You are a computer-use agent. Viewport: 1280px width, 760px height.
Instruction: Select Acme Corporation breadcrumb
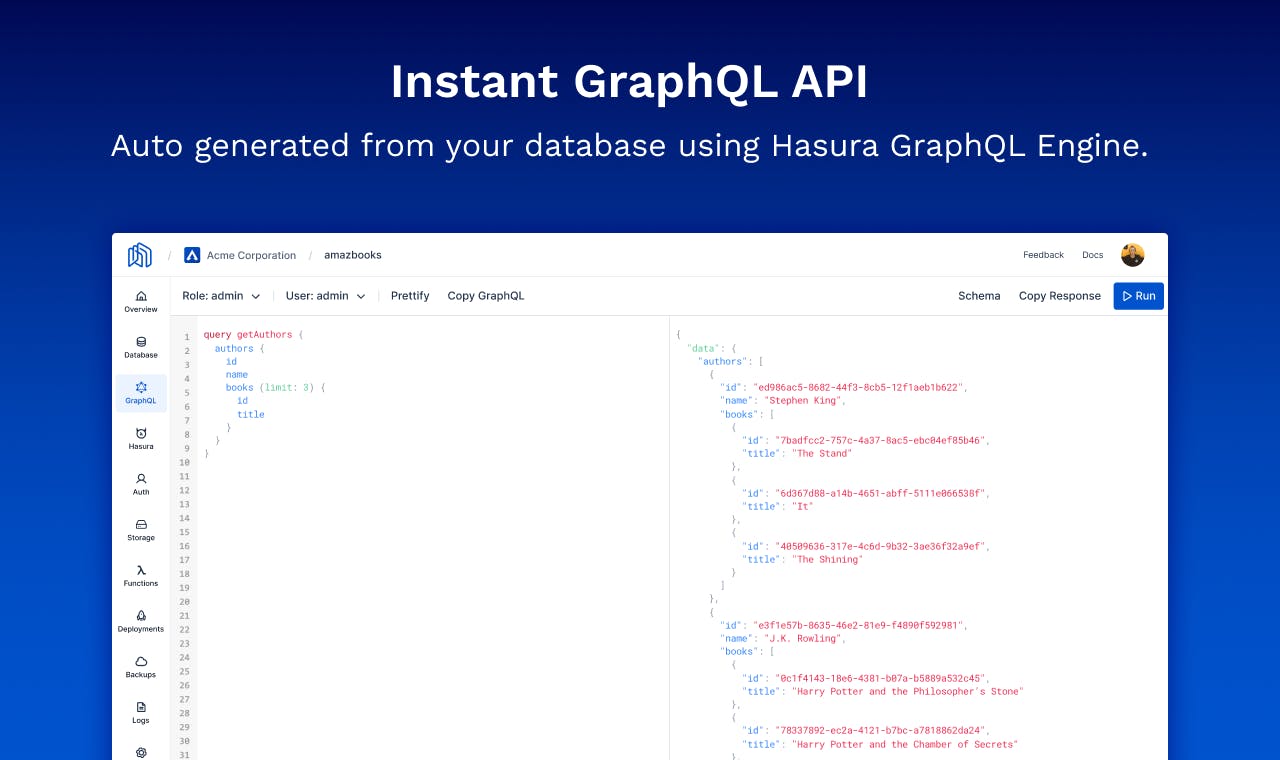click(251, 255)
